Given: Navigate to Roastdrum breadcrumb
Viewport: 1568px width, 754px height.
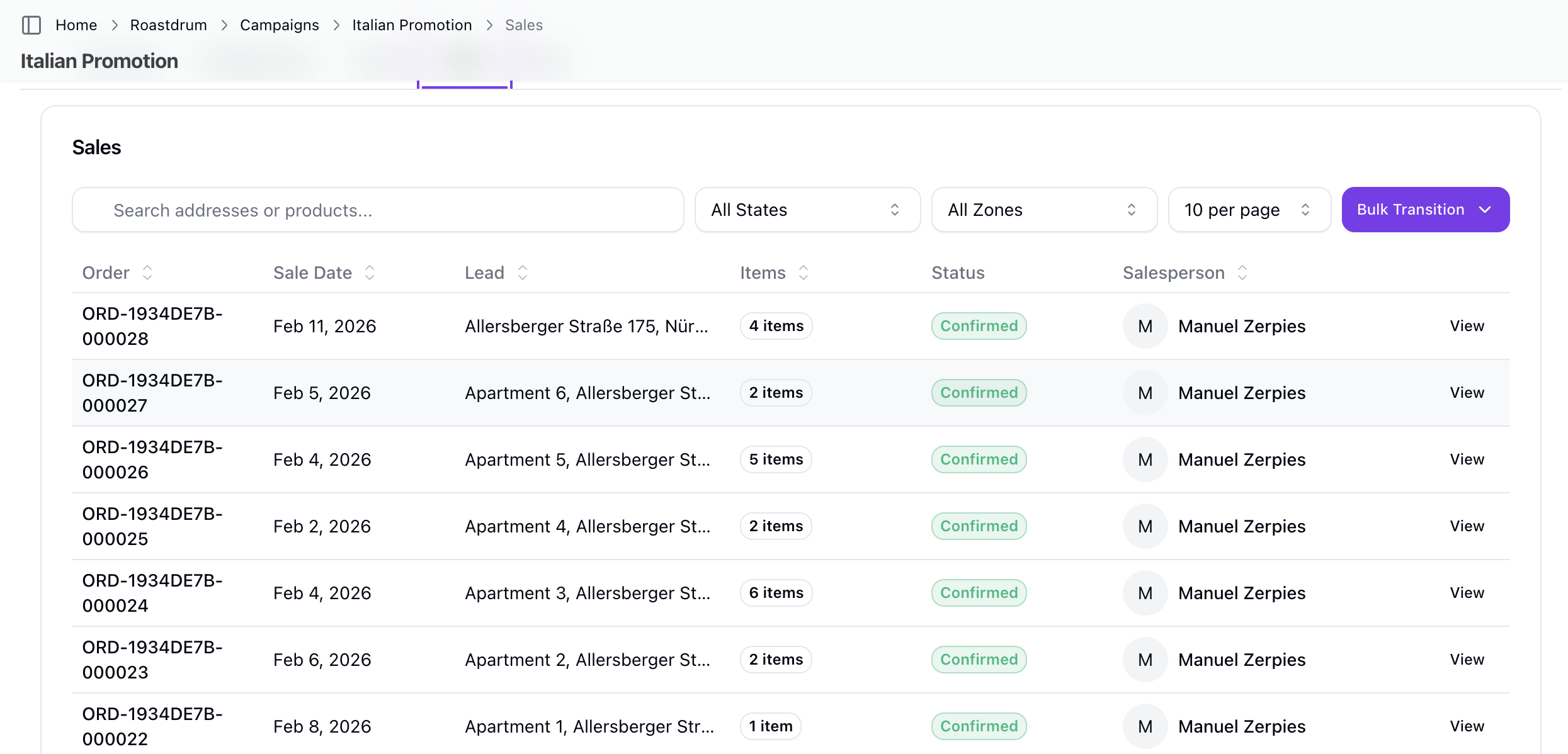Looking at the screenshot, I should 168,25.
